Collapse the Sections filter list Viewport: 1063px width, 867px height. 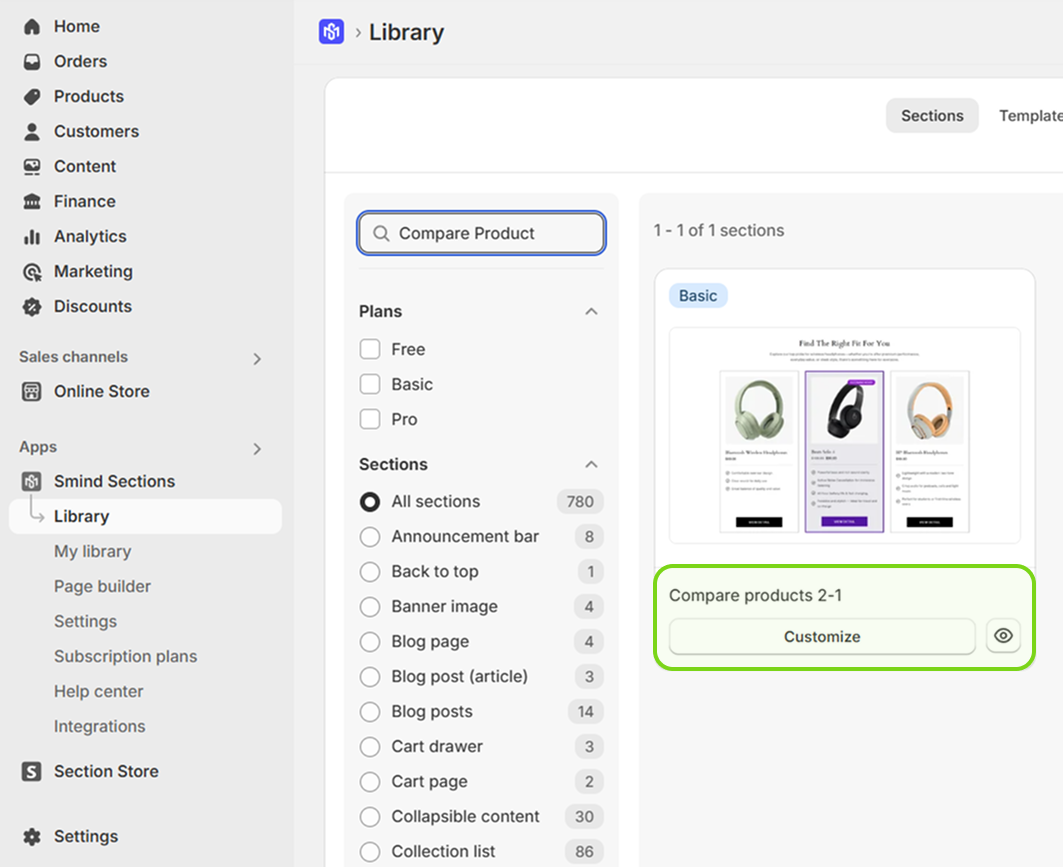tap(591, 465)
